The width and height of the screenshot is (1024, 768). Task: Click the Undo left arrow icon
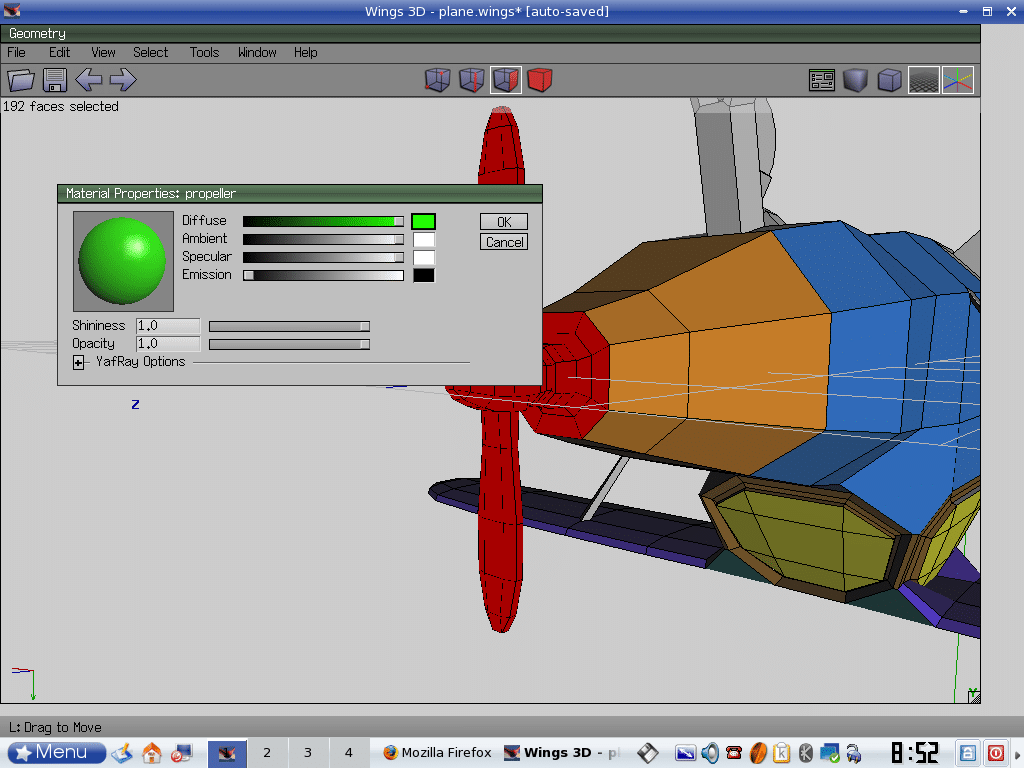pos(89,80)
